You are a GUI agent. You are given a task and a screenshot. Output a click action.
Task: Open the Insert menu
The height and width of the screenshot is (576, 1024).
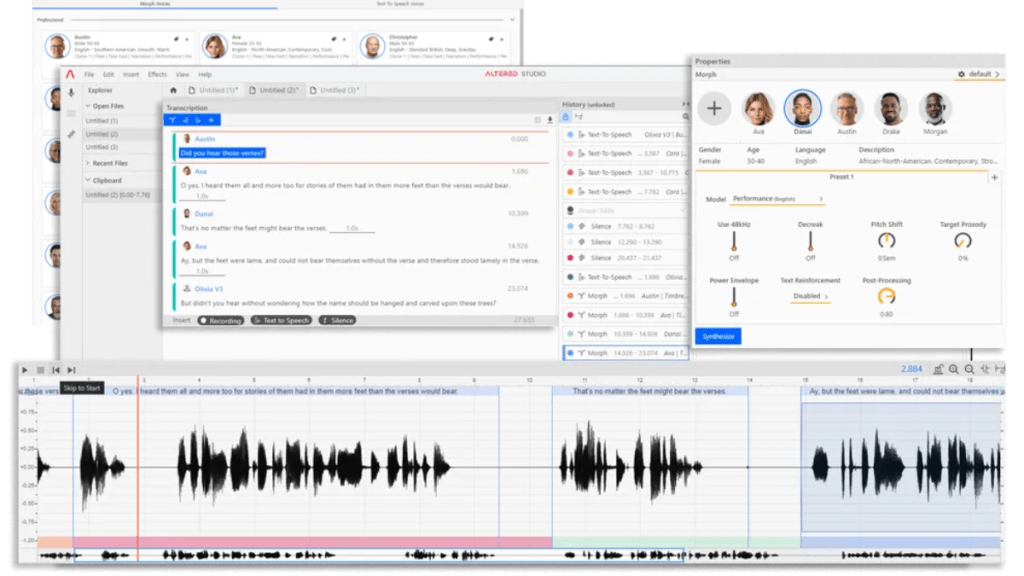(131, 74)
